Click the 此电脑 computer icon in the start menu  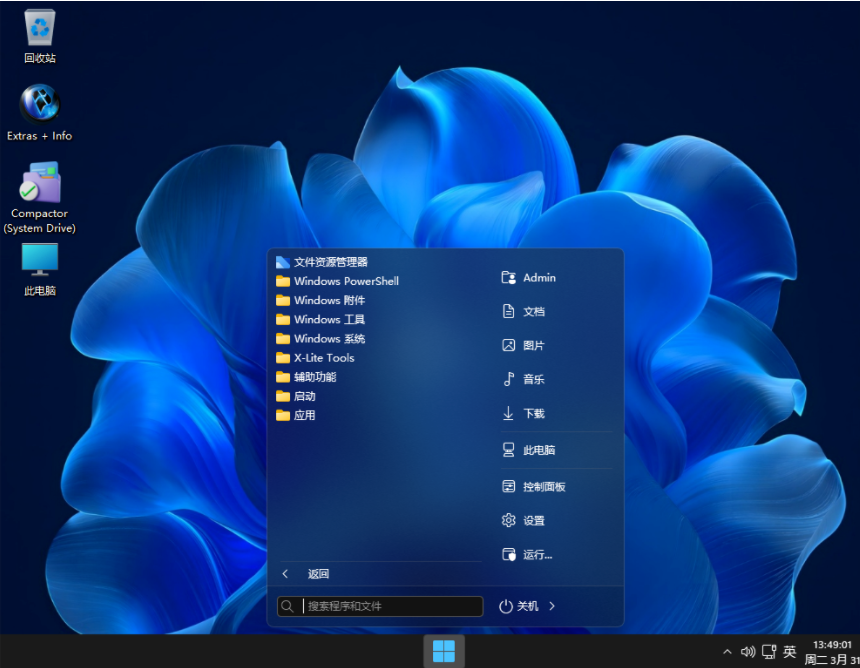pos(508,450)
